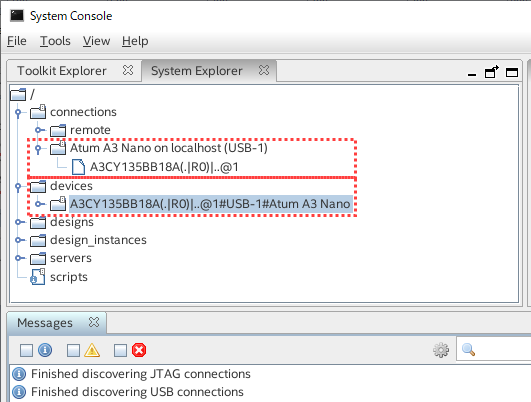
Task: Click the Atum A3 Nano folder icon
Action: point(58,148)
